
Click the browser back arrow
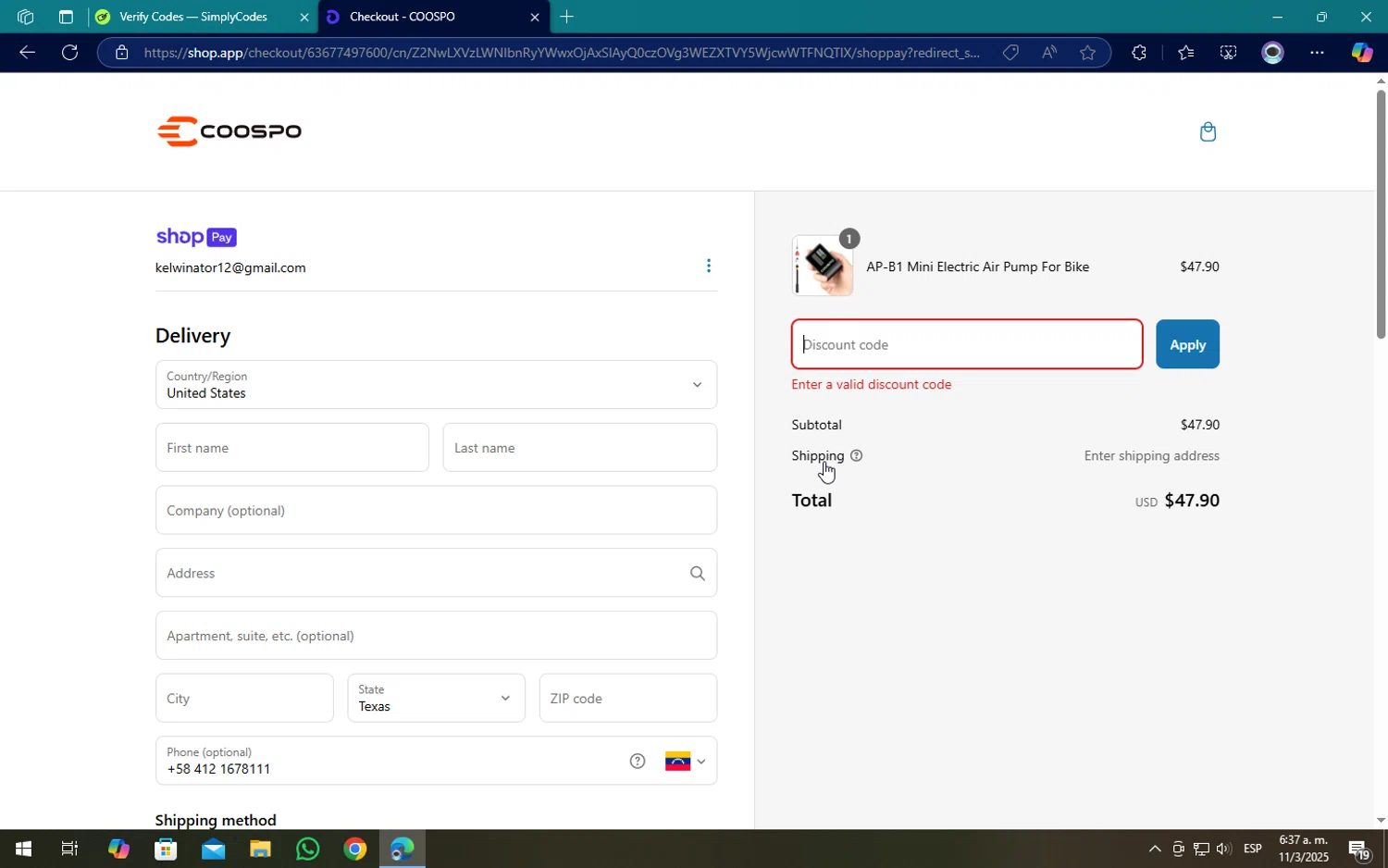coord(27,53)
